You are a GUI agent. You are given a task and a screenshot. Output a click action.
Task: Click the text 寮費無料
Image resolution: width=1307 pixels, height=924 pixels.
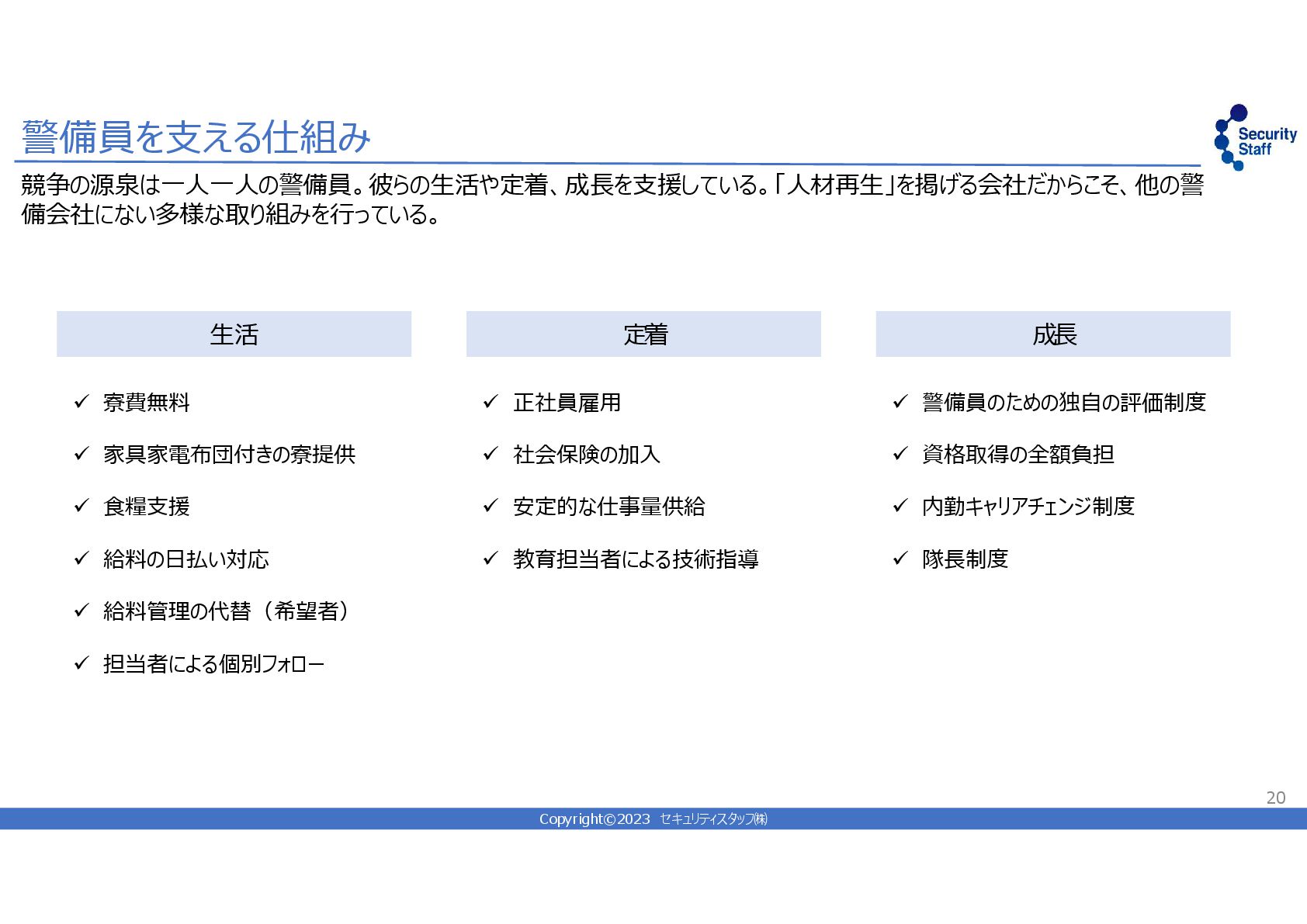[147, 403]
